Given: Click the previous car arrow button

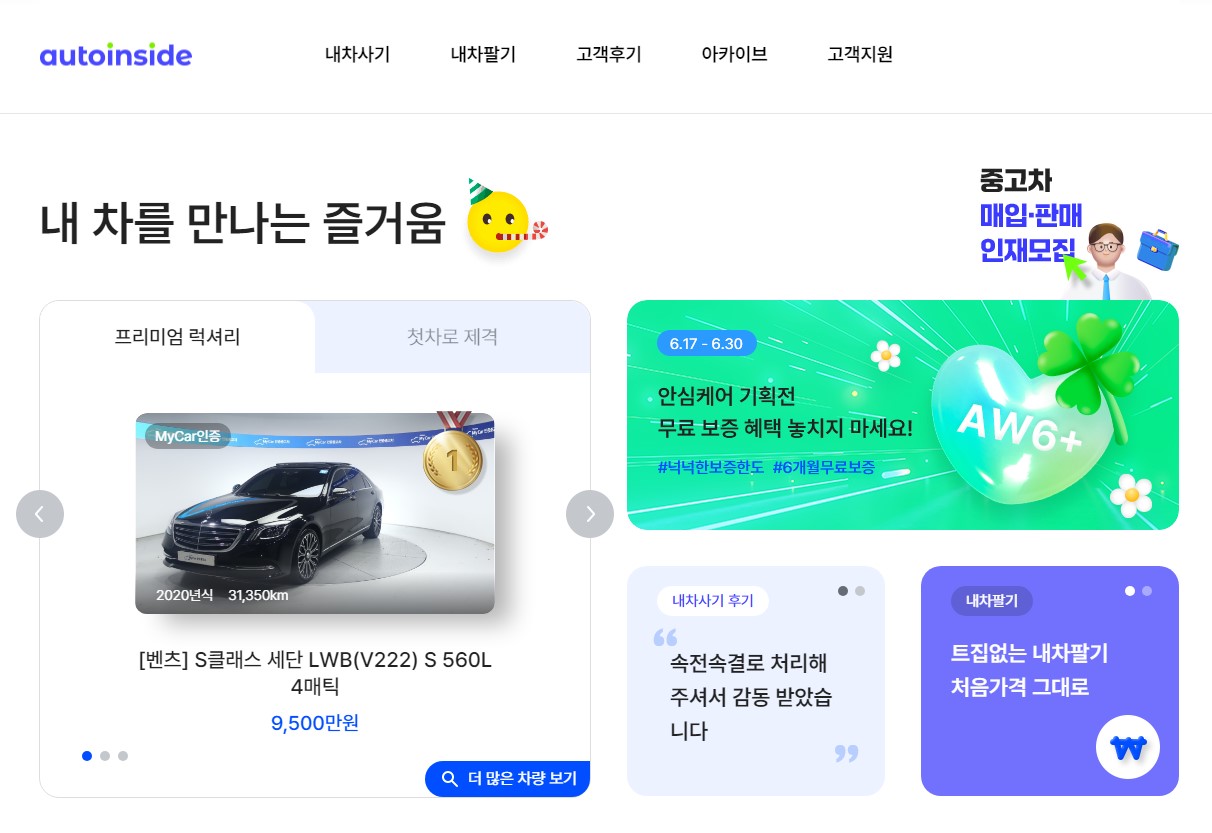Looking at the screenshot, I should point(40,514).
